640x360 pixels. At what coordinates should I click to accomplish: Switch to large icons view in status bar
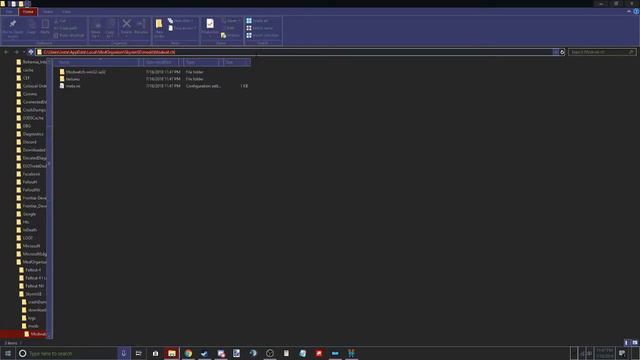[x=634, y=343]
